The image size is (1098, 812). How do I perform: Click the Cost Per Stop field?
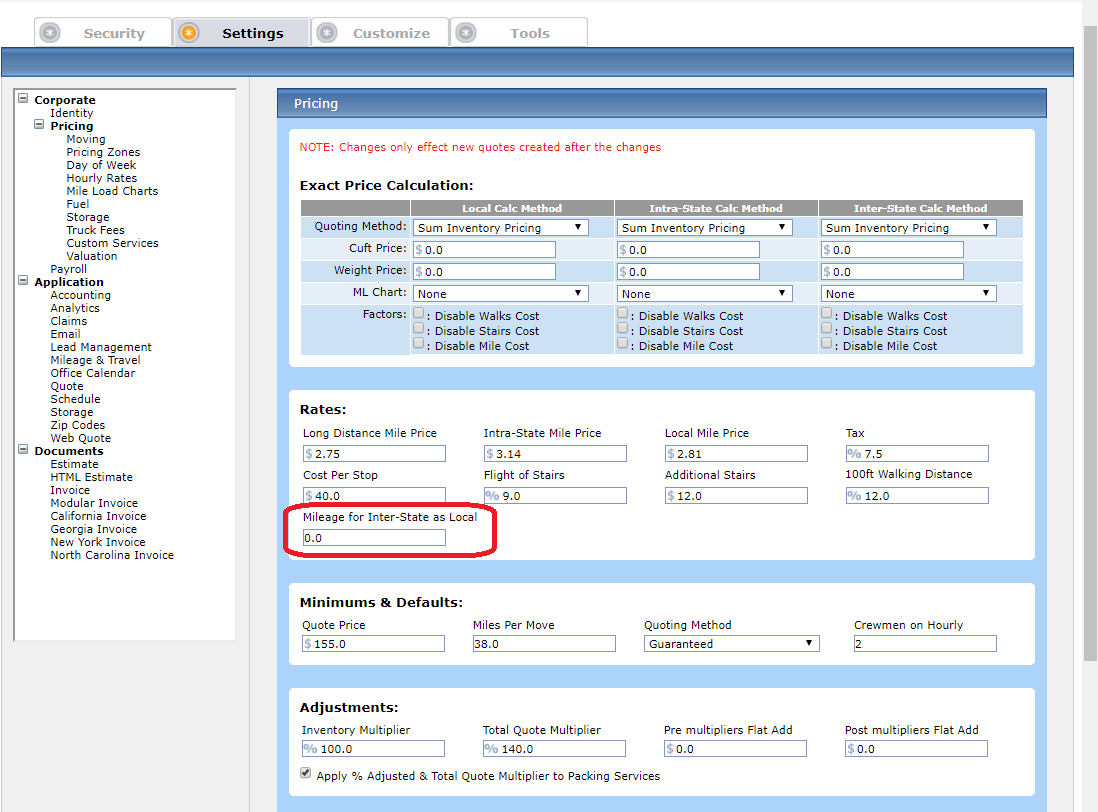(x=374, y=496)
